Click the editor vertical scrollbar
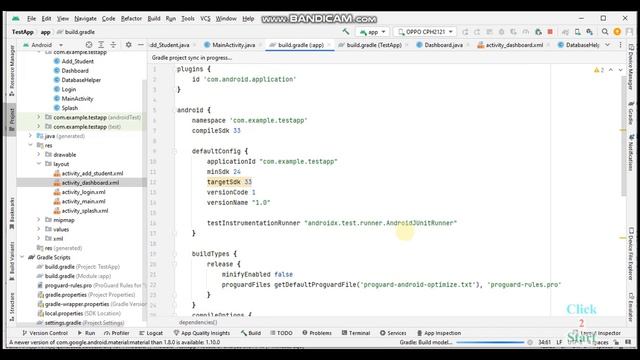 624,136
